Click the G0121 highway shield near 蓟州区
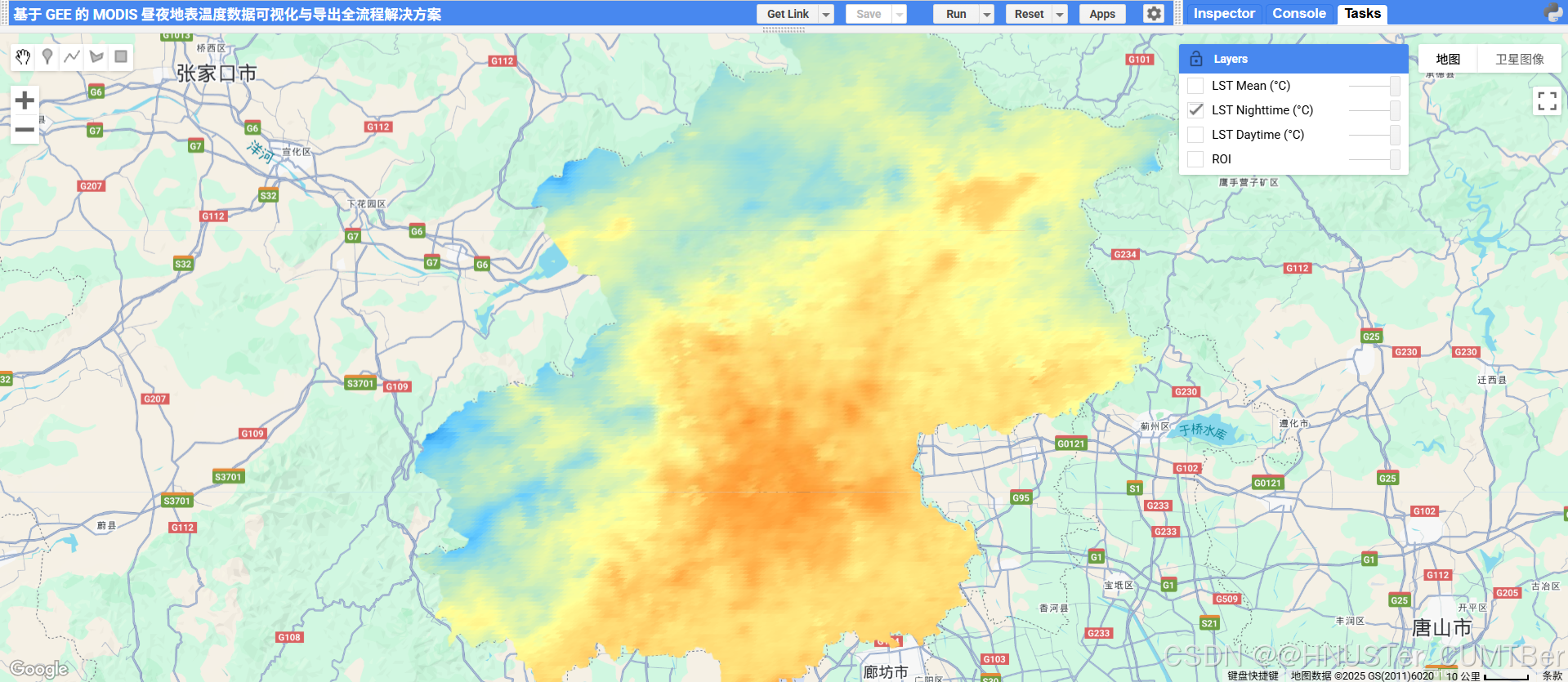This screenshot has height=682, width=1568. [x=1070, y=444]
